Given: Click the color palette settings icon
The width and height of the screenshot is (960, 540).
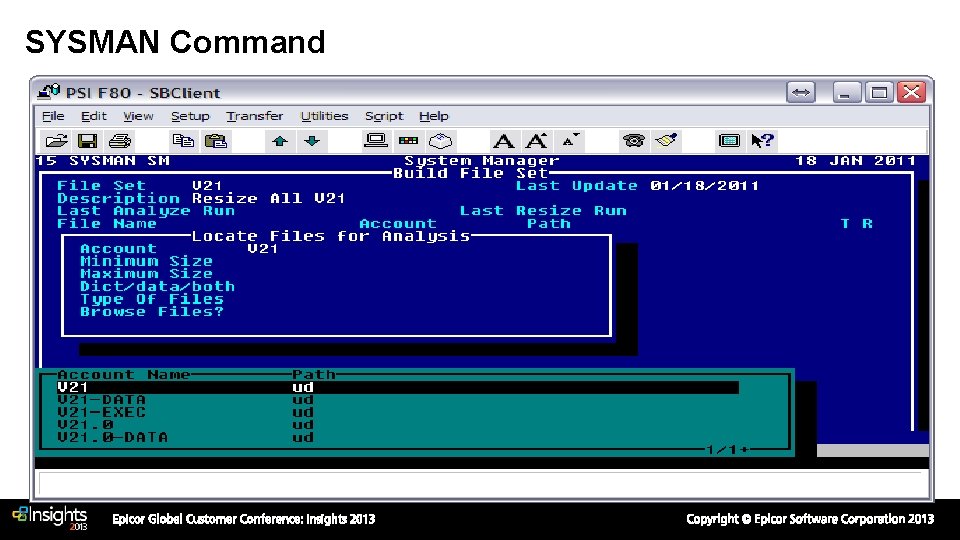Looking at the screenshot, I should (408, 141).
